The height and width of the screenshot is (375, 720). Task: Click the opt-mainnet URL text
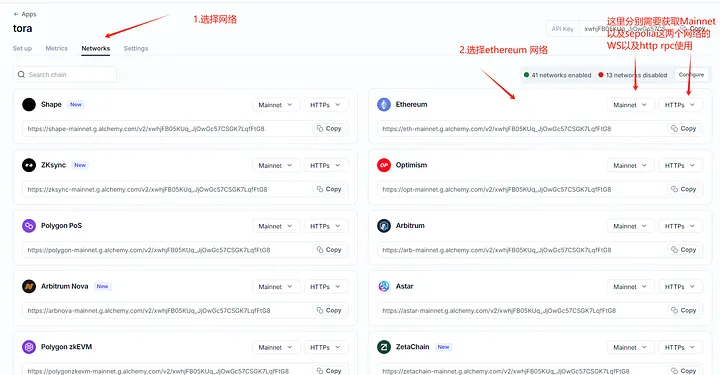pos(497,189)
